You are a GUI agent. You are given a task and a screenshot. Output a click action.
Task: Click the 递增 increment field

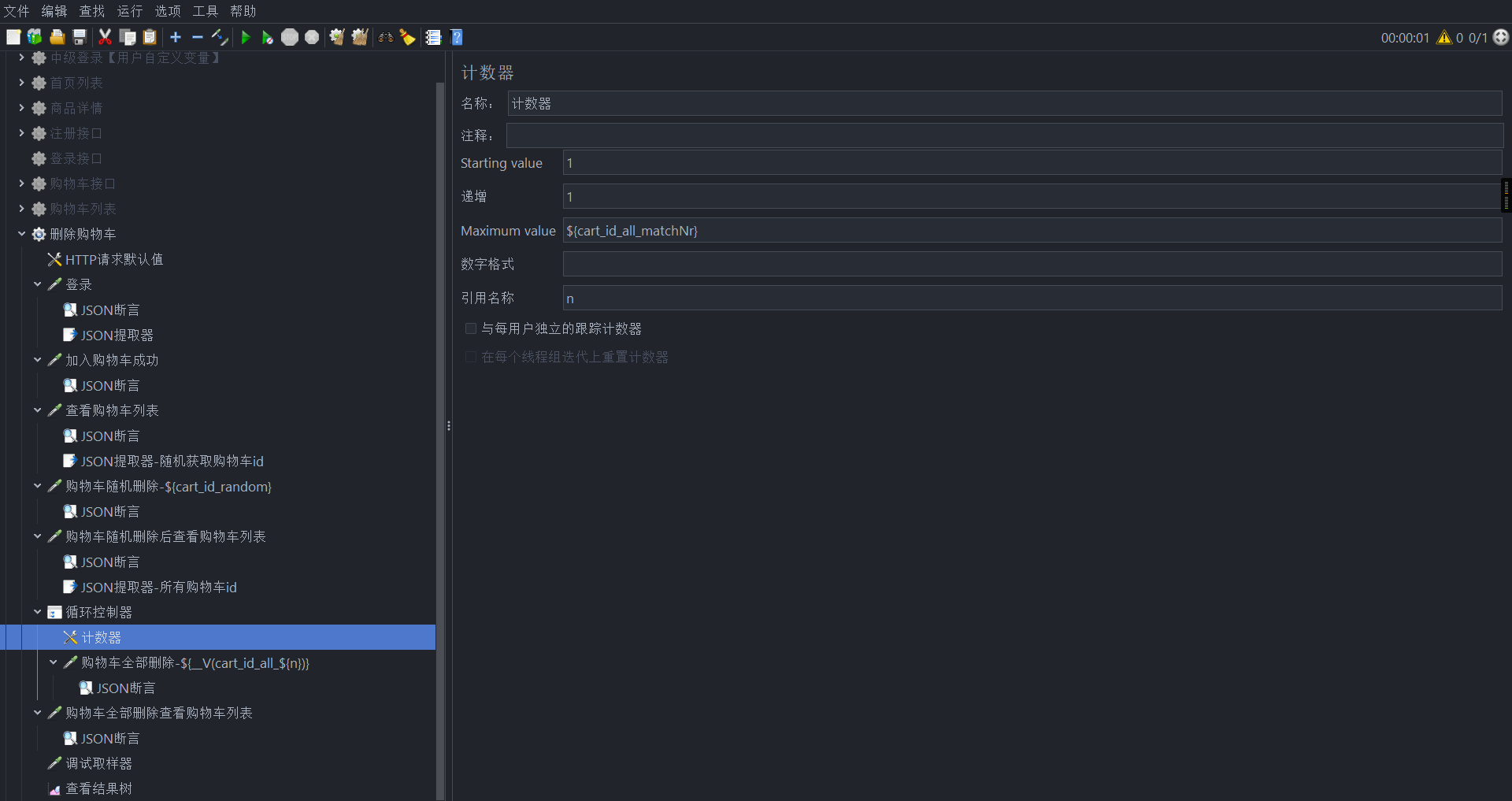point(1032,197)
